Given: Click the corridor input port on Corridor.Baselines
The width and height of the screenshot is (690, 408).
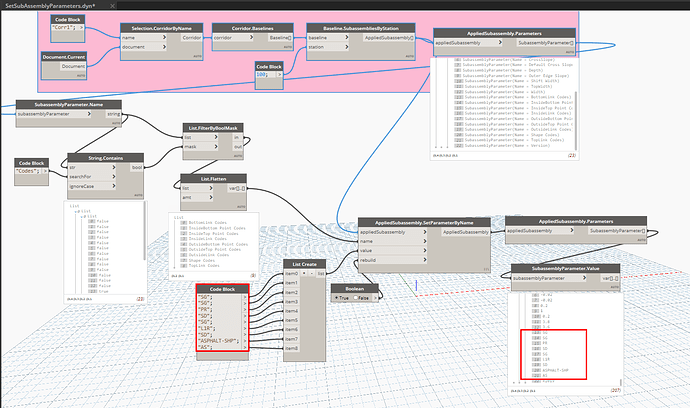Looking at the screenshot, I should pos(233,37).
